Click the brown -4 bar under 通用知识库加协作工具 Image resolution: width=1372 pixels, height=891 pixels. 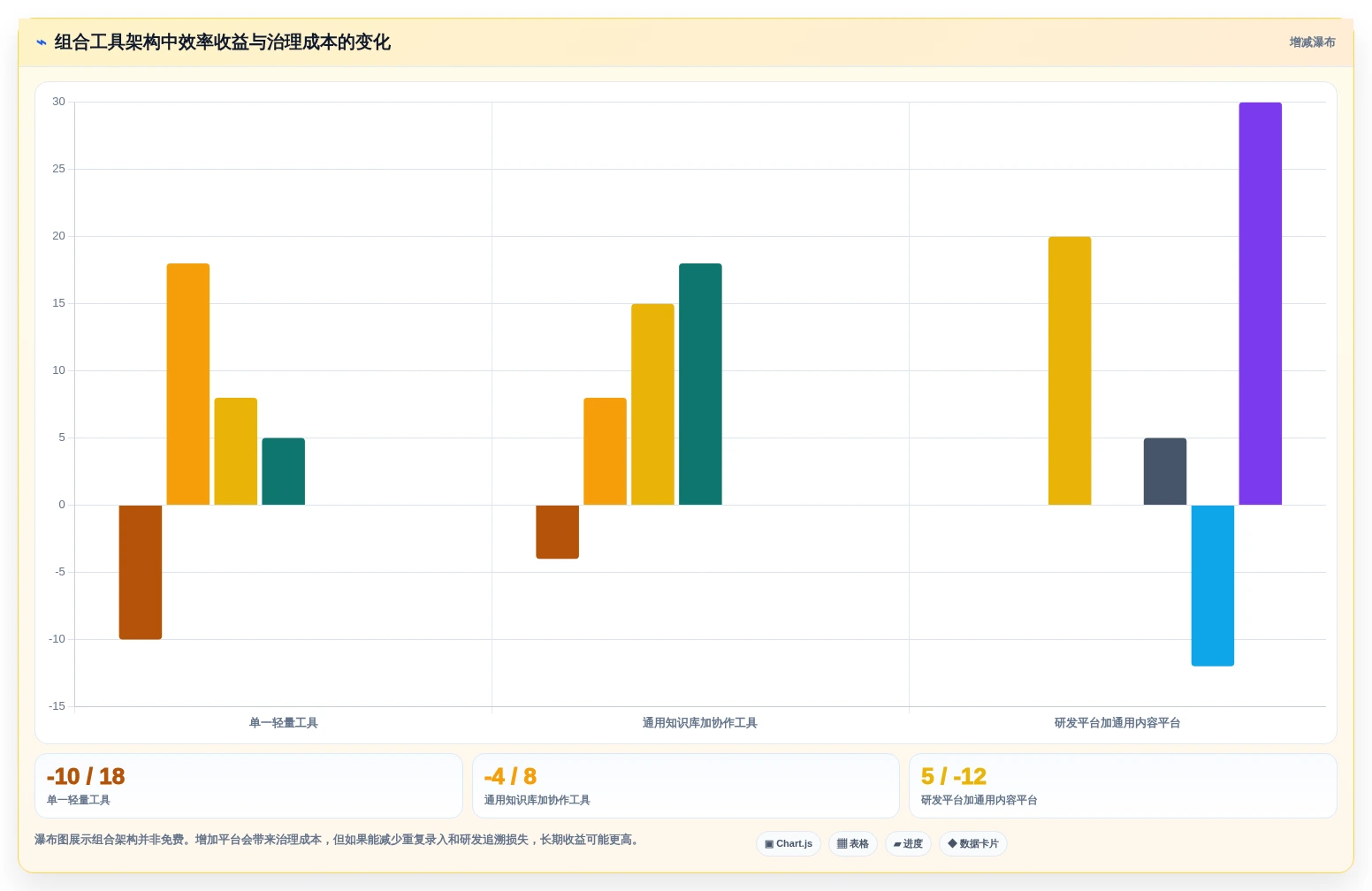pyautogui.click(x=558, y=531)
